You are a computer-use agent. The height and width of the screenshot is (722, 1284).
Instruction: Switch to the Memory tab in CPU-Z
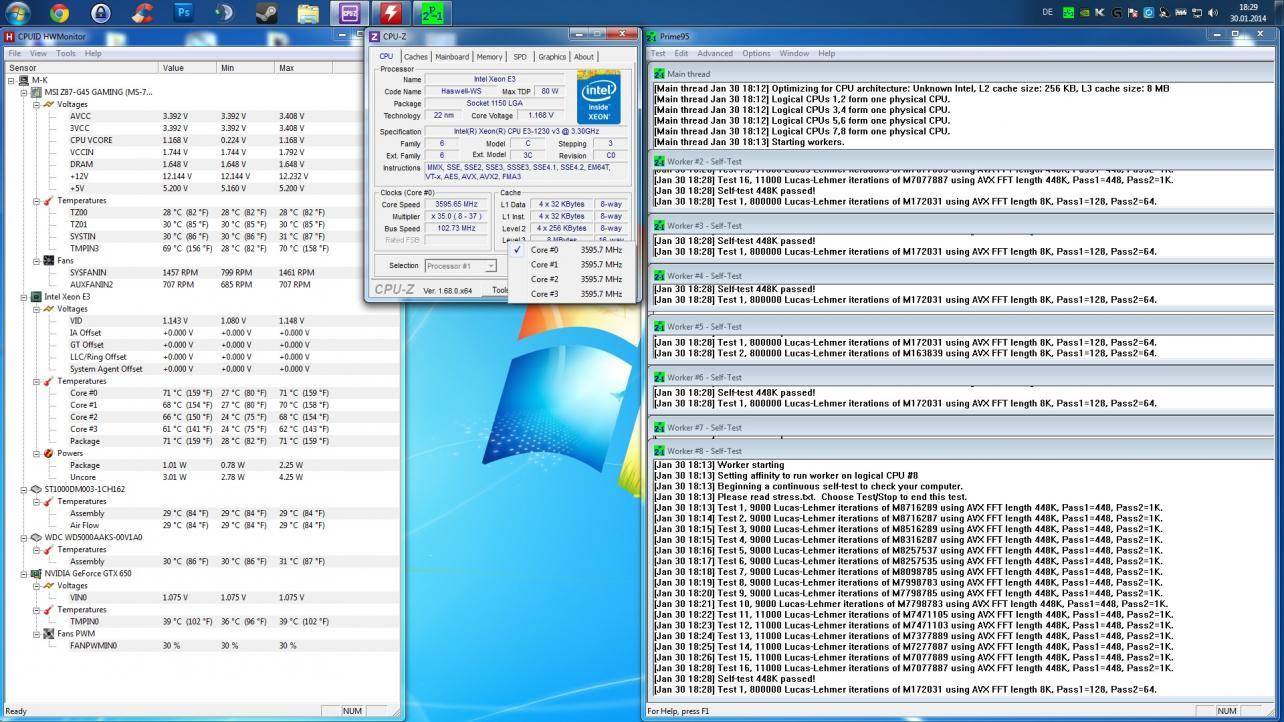[x=489, y=57]
